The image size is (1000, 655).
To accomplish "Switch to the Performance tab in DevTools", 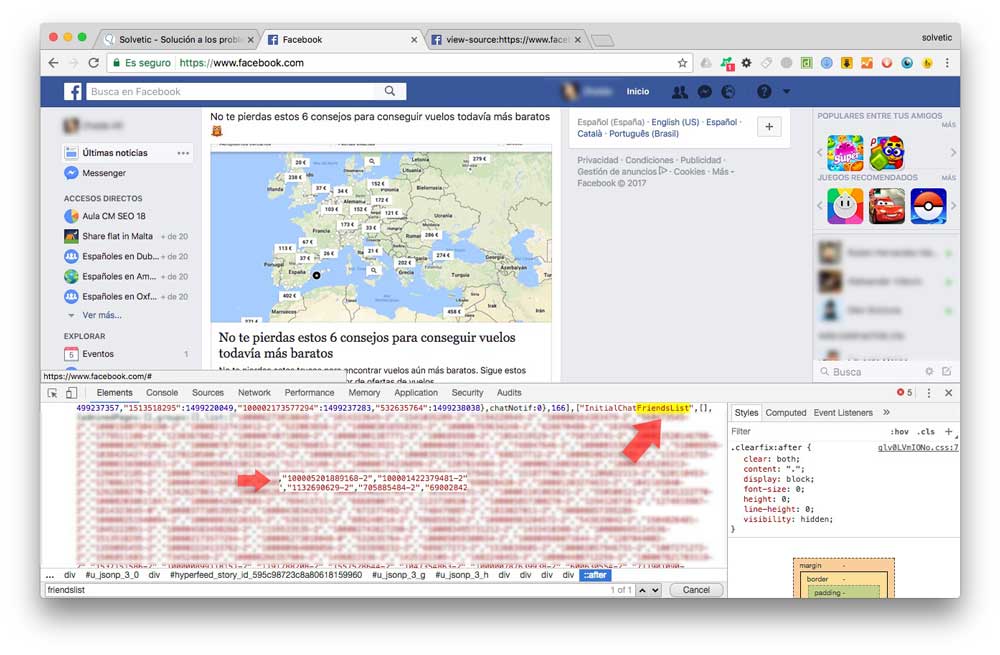I will pos(309,393).
